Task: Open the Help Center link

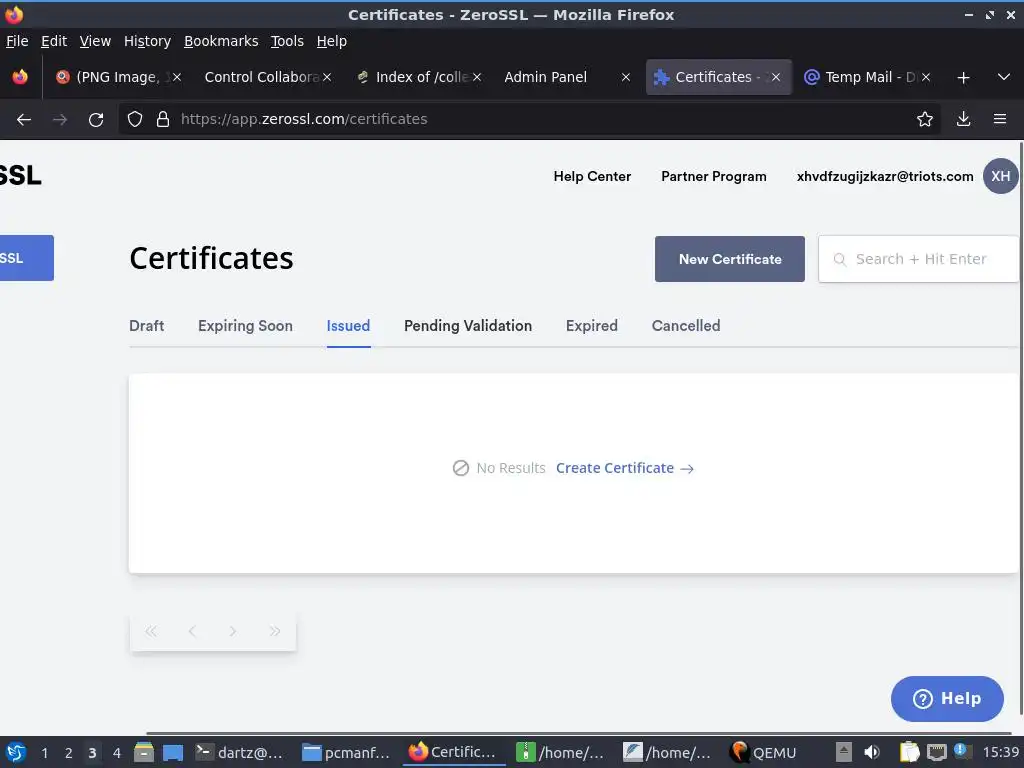Action: click(x=592, y=176)
